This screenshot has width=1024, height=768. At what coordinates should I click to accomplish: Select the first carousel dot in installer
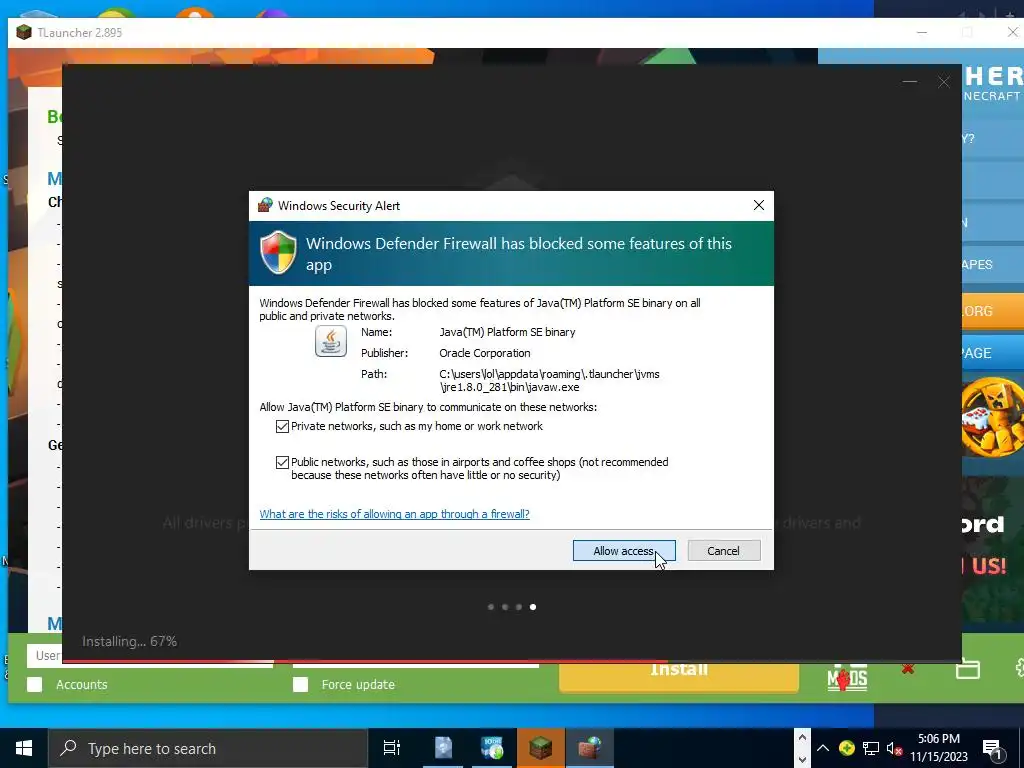(491, 607)
